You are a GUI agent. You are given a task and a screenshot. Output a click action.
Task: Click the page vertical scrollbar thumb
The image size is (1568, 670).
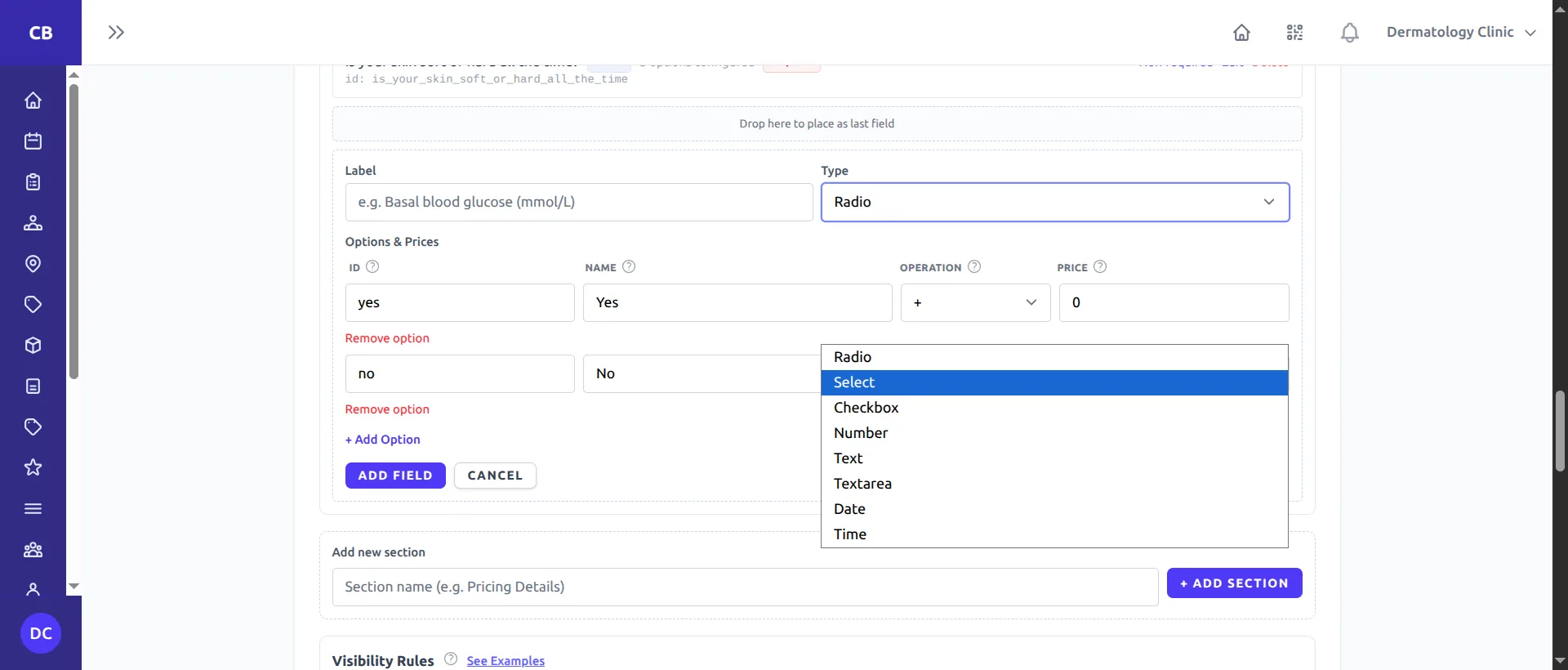point(1560,431)
